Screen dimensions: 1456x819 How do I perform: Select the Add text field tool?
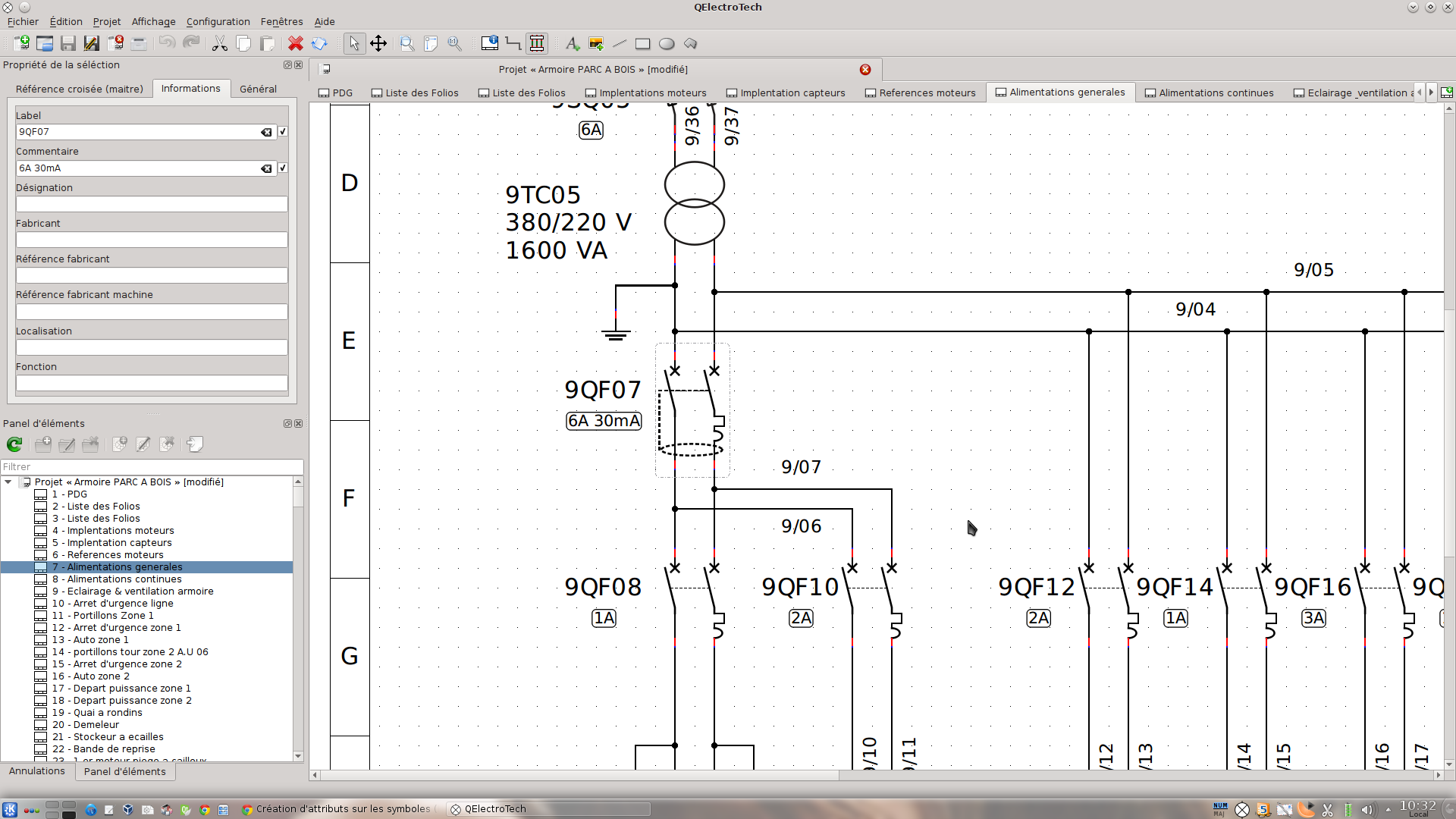coord(573,43)
